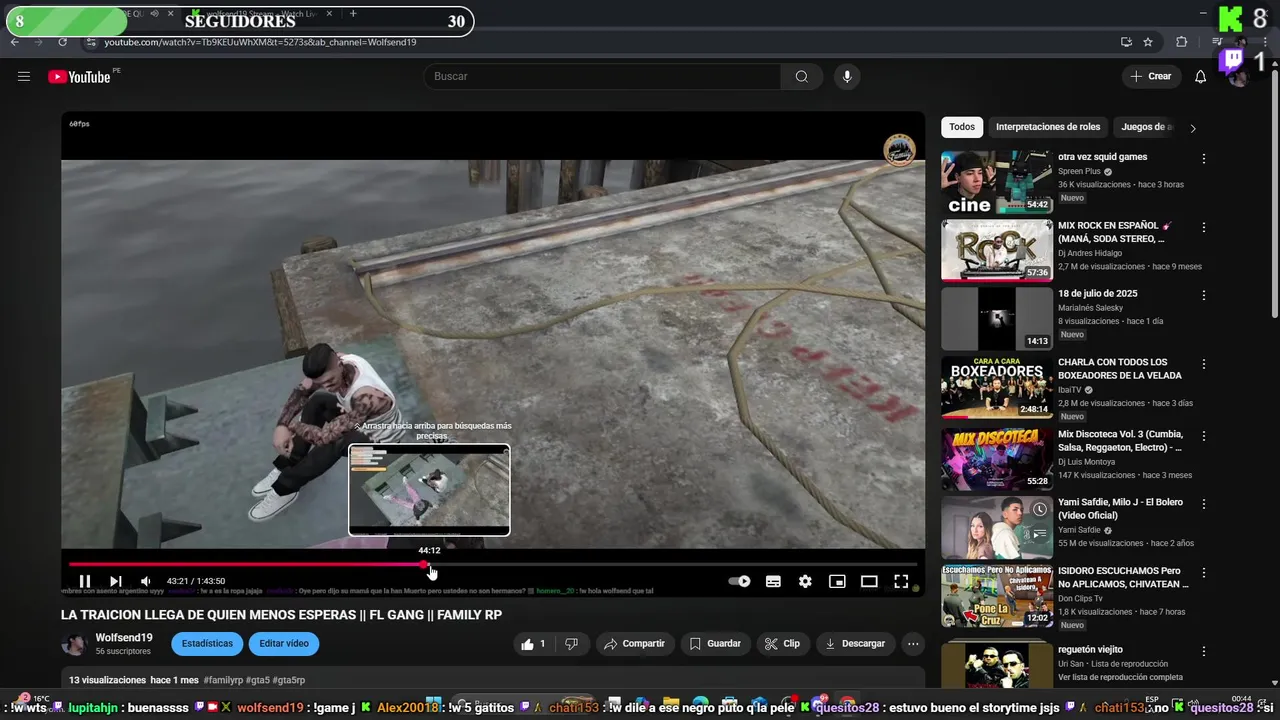Switch to theater mode

click(869, 581)
